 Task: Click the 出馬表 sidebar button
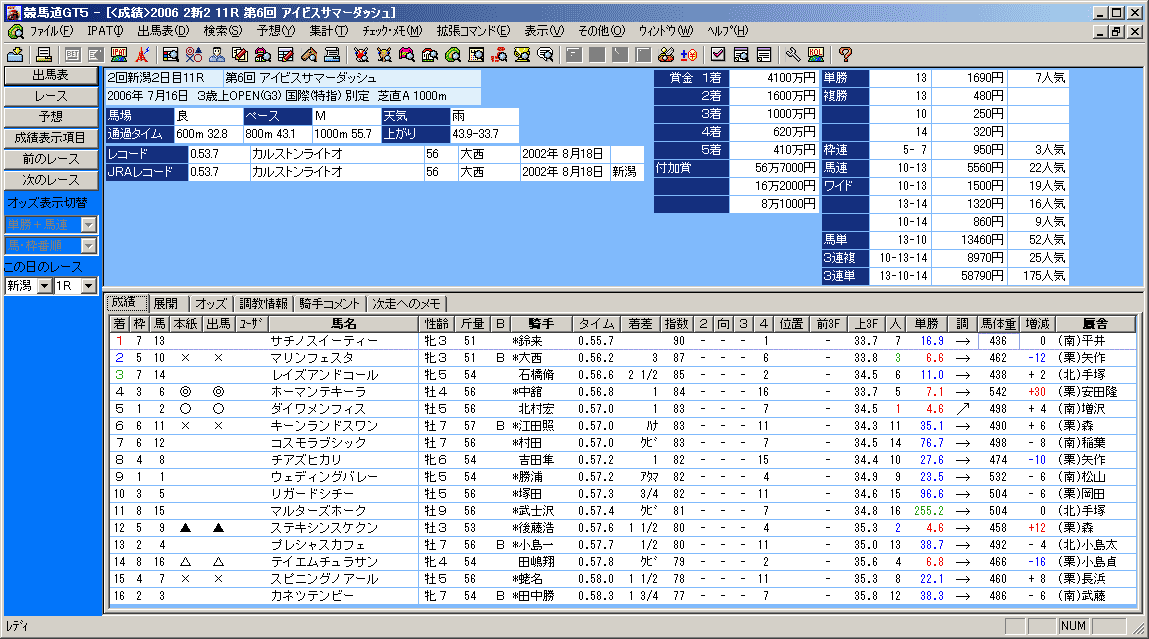coord(51,76)
